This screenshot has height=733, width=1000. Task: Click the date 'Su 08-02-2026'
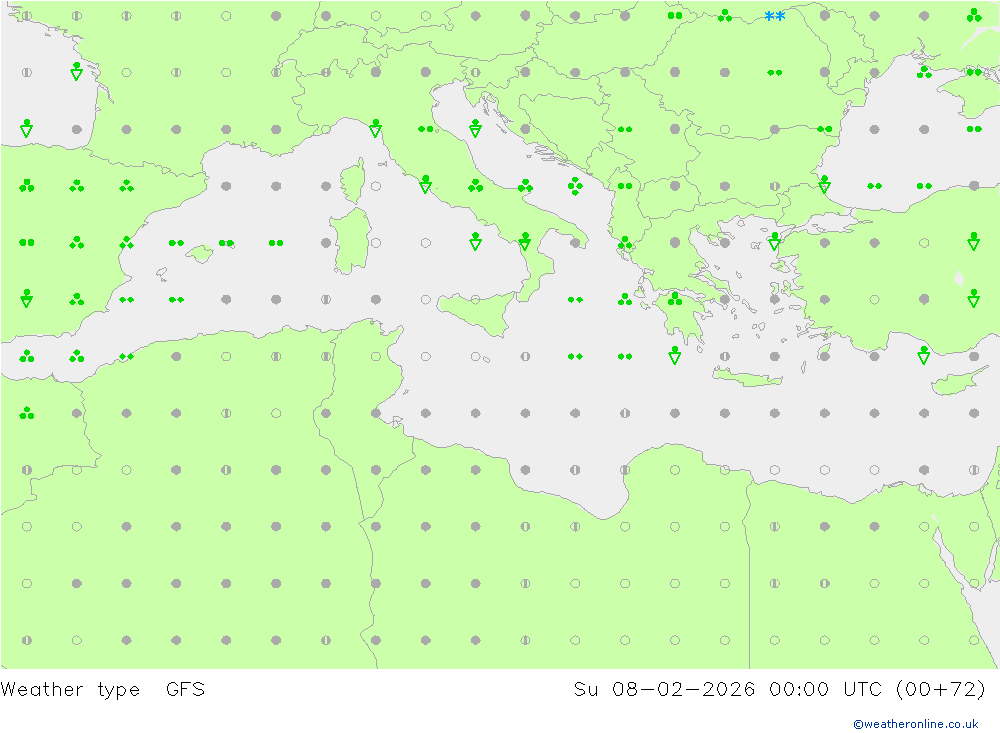pos(664,689)
